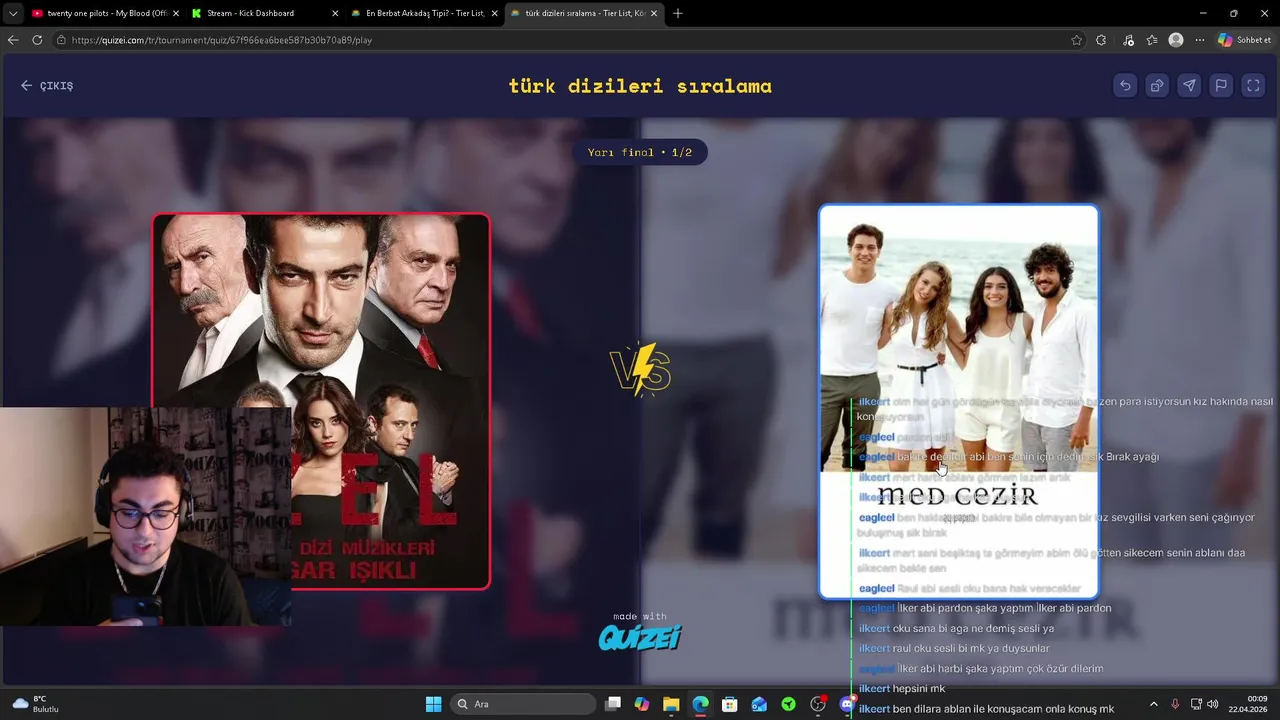Open the weather widget showing 8°C

click(x=37, y=704)
